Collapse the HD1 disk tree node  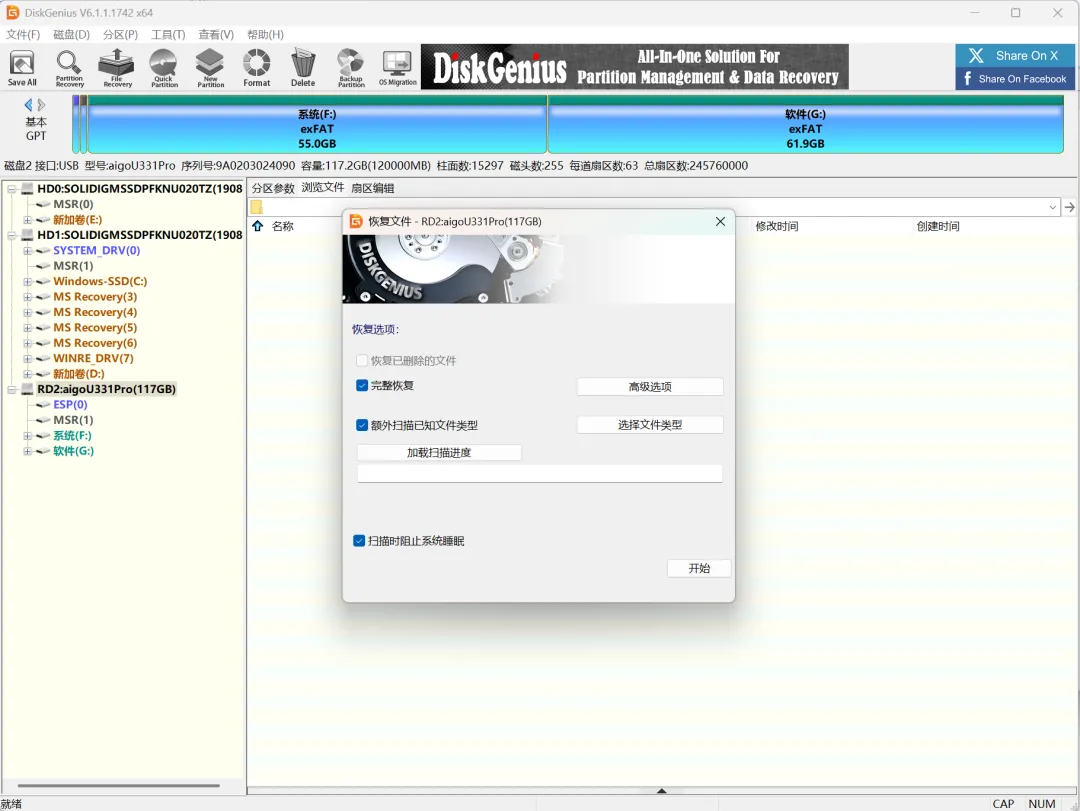pyautogui.click(x=12, y=235)
